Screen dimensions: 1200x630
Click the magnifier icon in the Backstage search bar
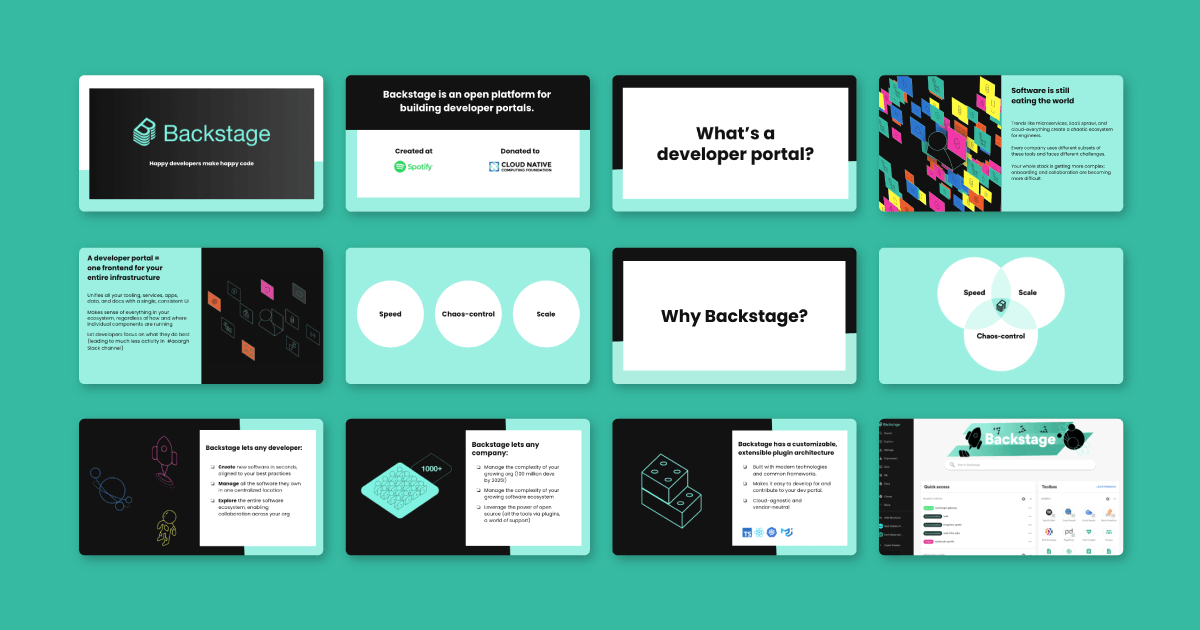point(952,465)
